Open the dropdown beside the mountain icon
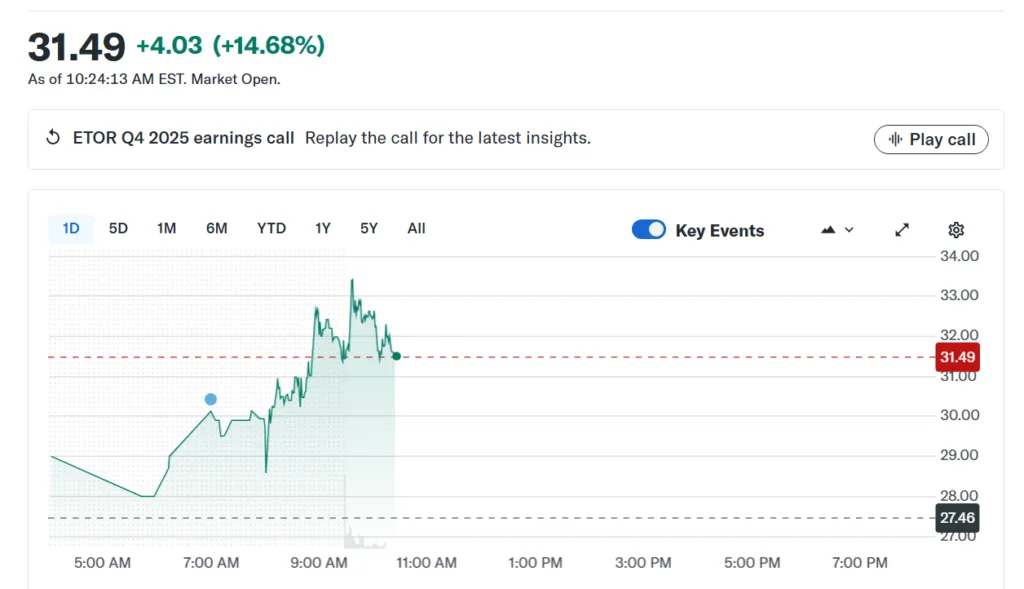Viewport: 1024px width, 589px height. (849, 229)
